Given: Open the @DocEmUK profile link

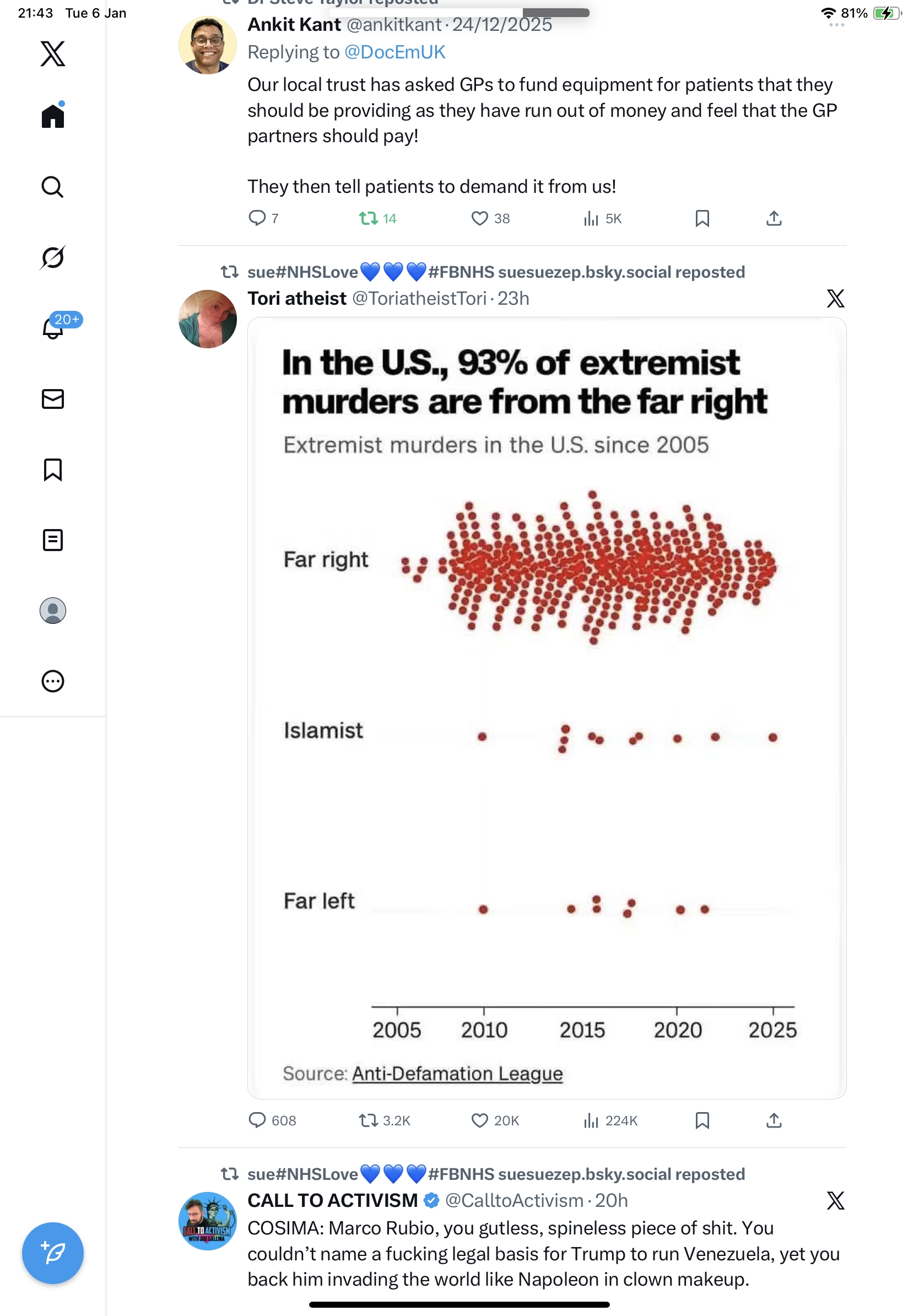Looking at the screenshot, I should click(394, 52).
